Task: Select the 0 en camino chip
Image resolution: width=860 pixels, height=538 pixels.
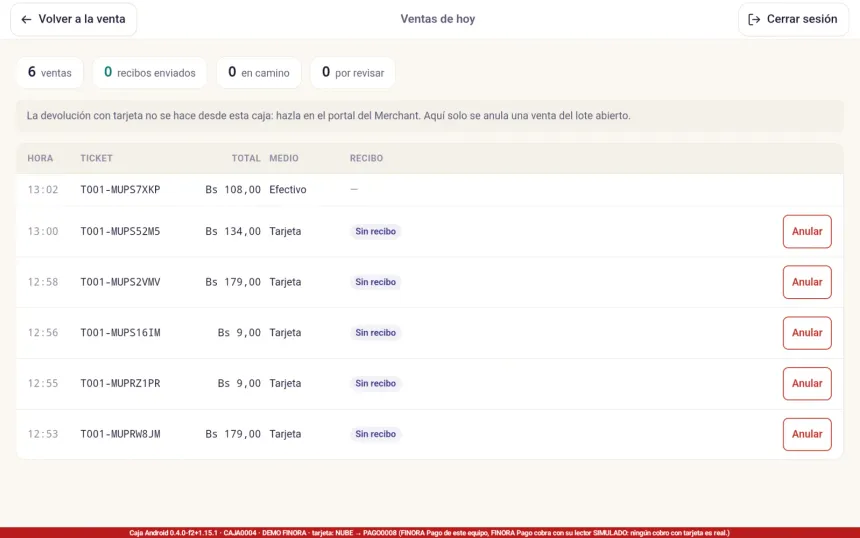Action: [259, 72]
